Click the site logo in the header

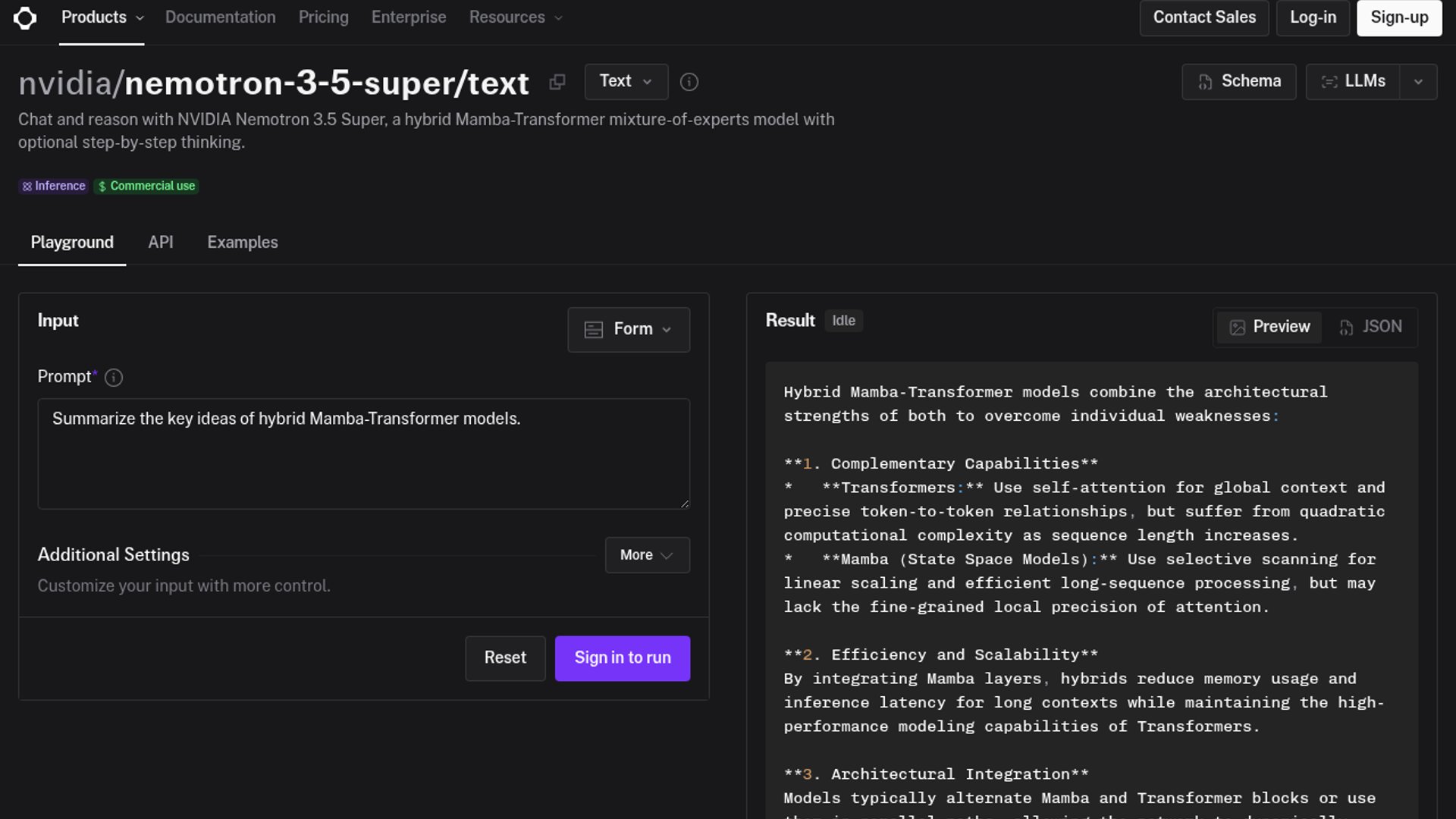click(25, 17)
